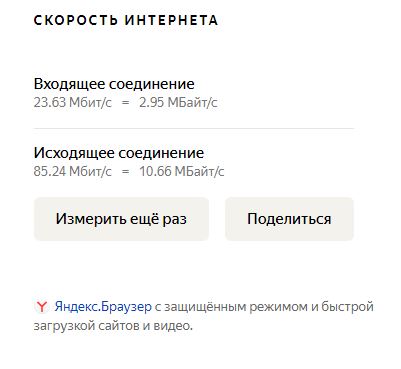Click the 23.63 Мбит/с incoming value
Viewport: 401px width, 369px height.
72,102
